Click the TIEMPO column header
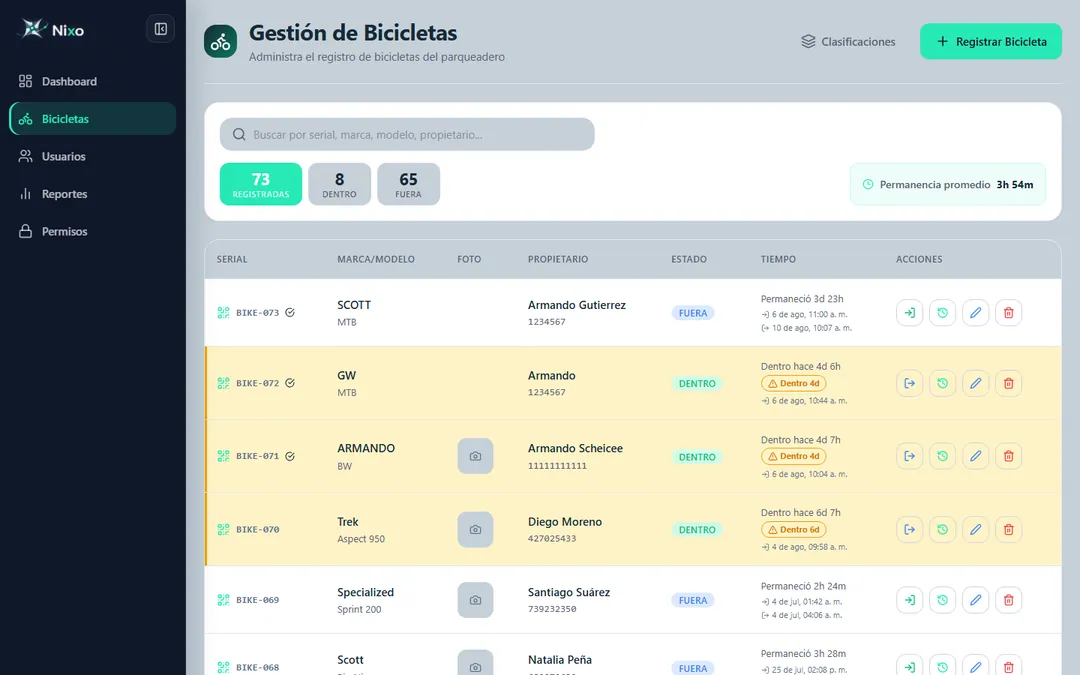This screenshot has width=1080, height=675. click(778, 260)
